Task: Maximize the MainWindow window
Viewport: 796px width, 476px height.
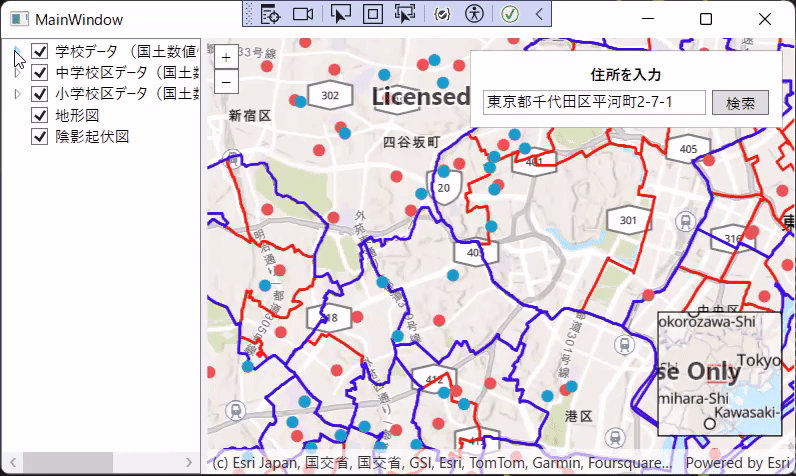Action: [x=706, y=19]
